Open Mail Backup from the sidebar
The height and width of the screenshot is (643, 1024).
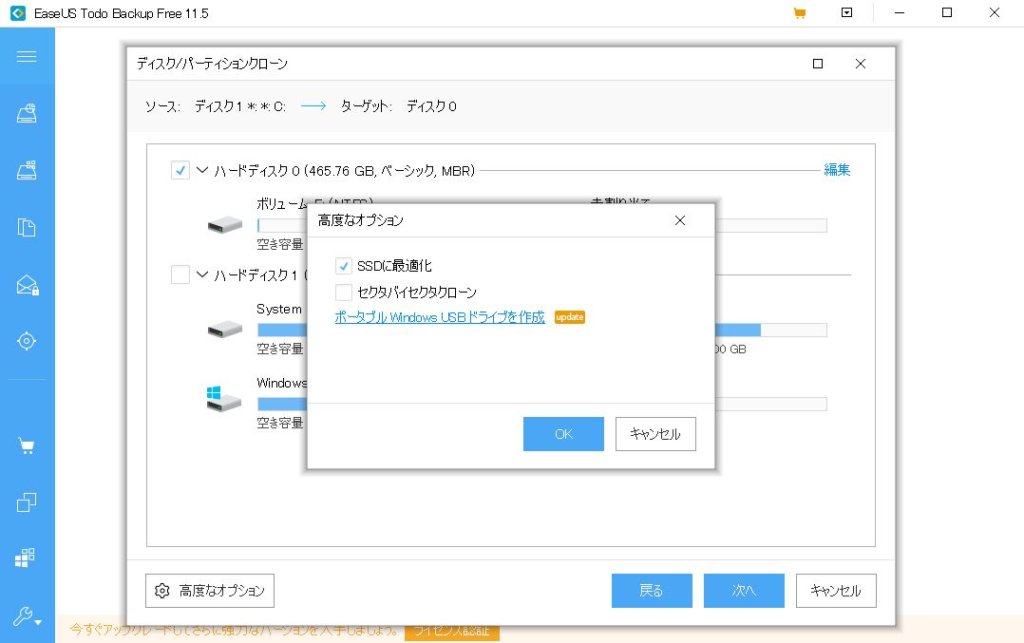pyautogui.click(x=27, y=285)
